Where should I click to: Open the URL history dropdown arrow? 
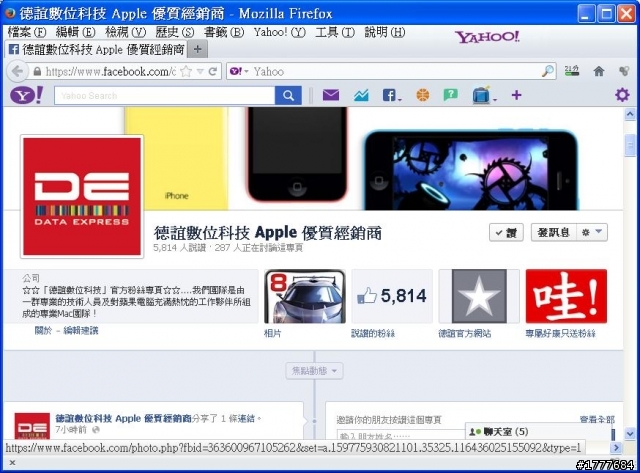(200, 72)
